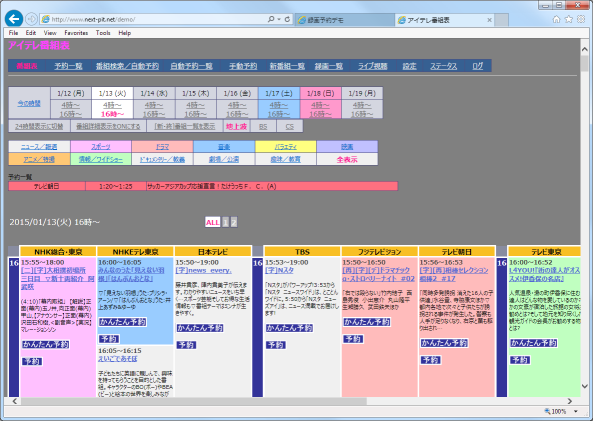
Task: Select the CS broadcast type
Action: pyautogui.click(x=290, y=126)
